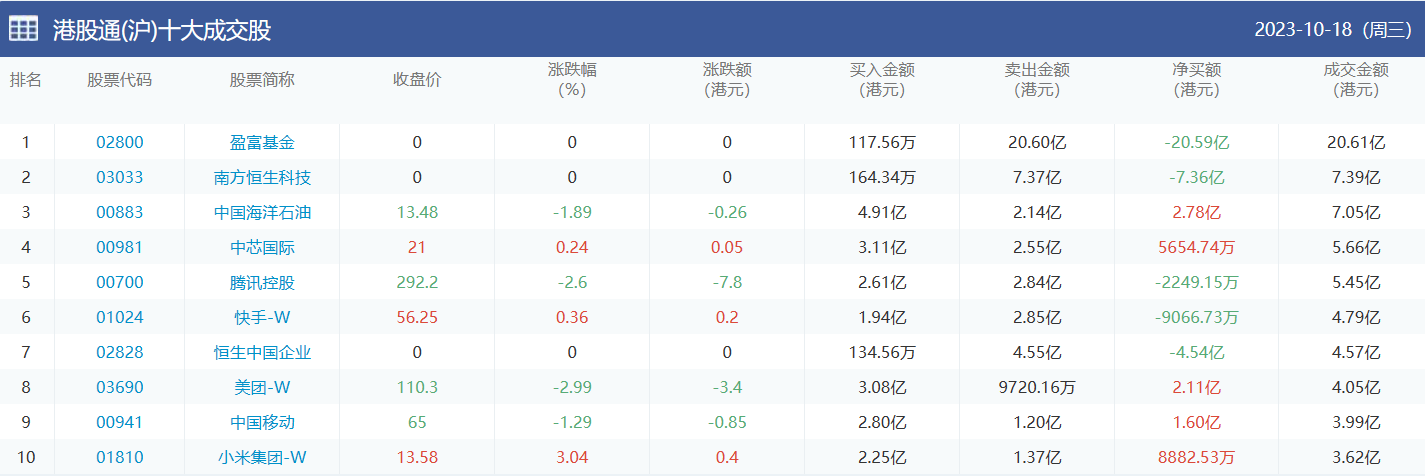Viewport: 1425px width, 476px height.
Task: Click the 港股通(沪)十大成交股 title
Action: tap(162, 30)
